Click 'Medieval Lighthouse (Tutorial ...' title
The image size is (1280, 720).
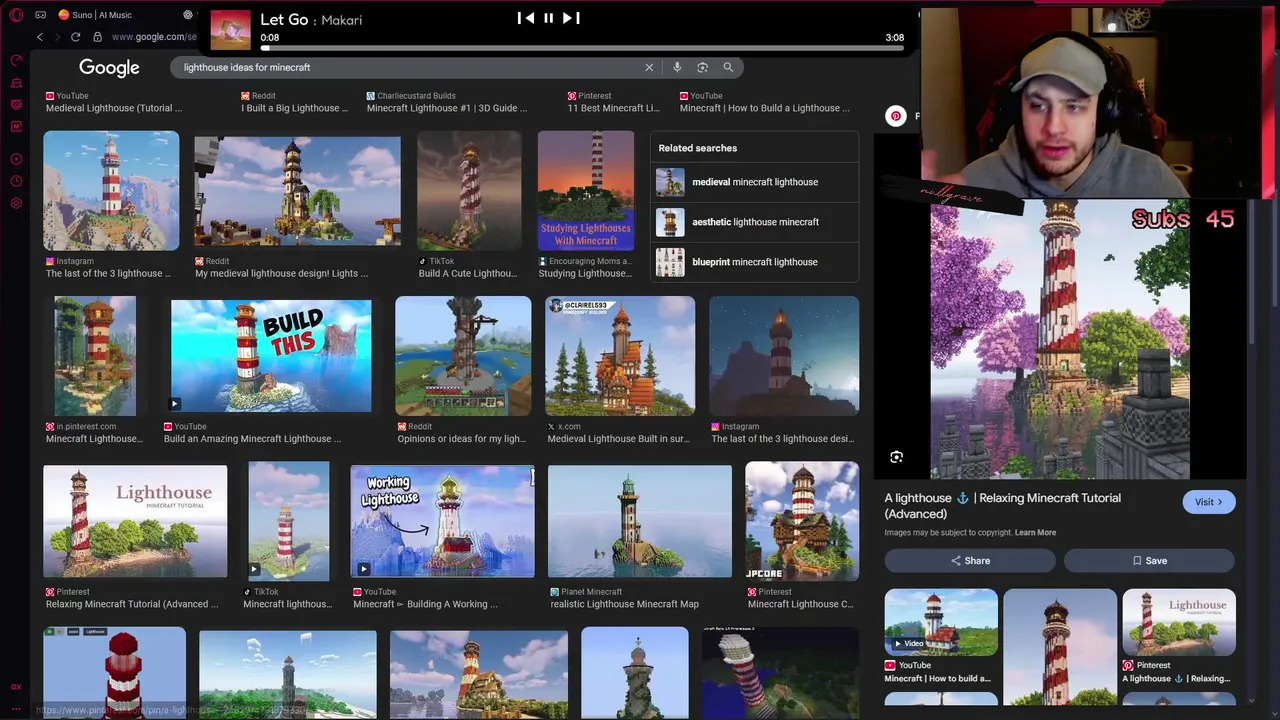coord(114,108)
